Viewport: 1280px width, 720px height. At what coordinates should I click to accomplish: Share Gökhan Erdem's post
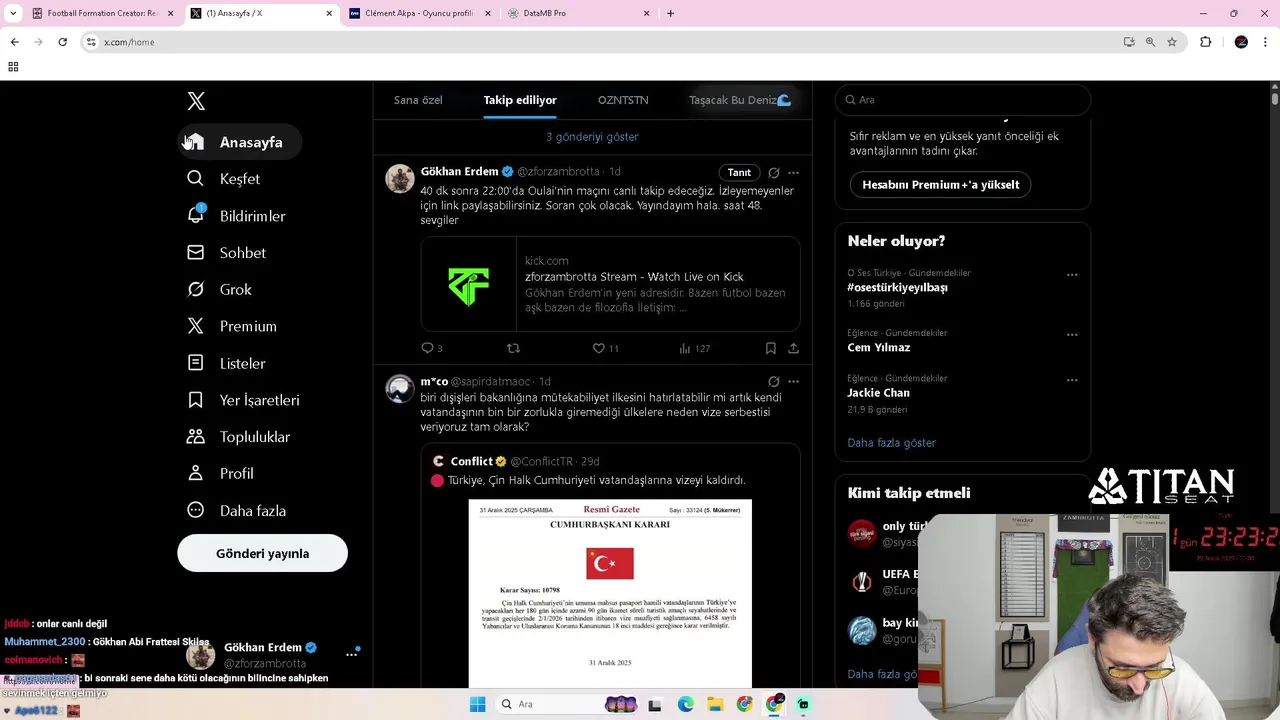793,348
